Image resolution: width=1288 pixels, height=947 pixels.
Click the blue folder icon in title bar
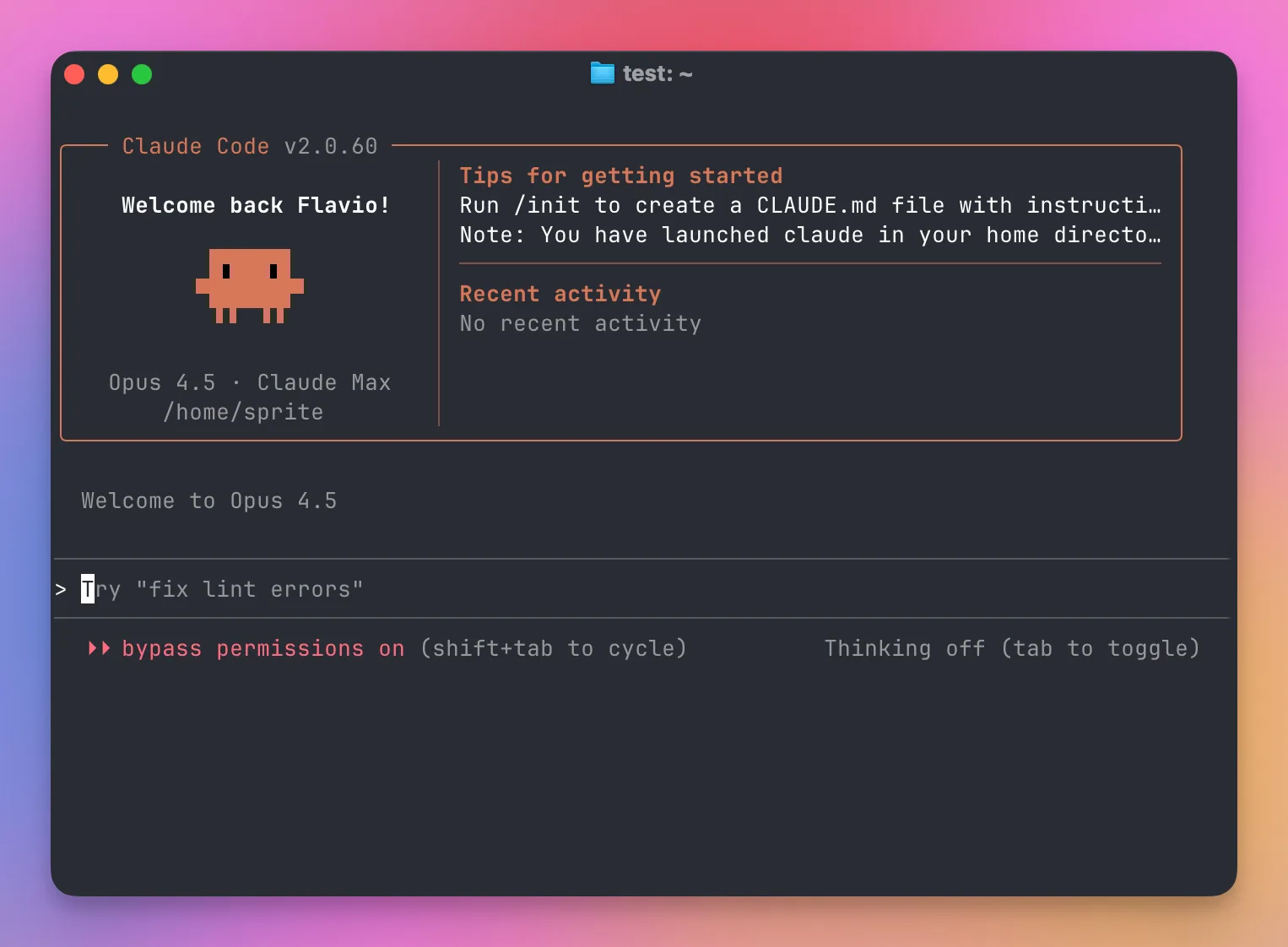603,73
